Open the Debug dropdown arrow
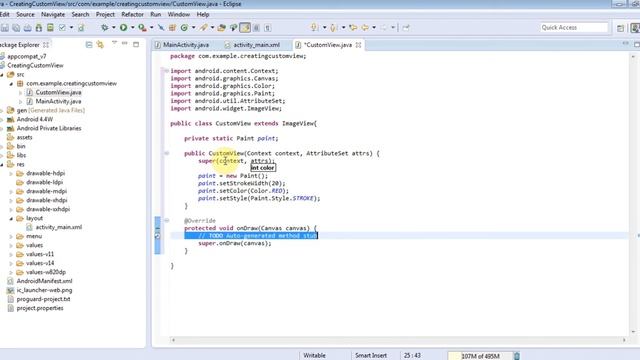Viewport: 640px width, 360px height. [113, 28]
